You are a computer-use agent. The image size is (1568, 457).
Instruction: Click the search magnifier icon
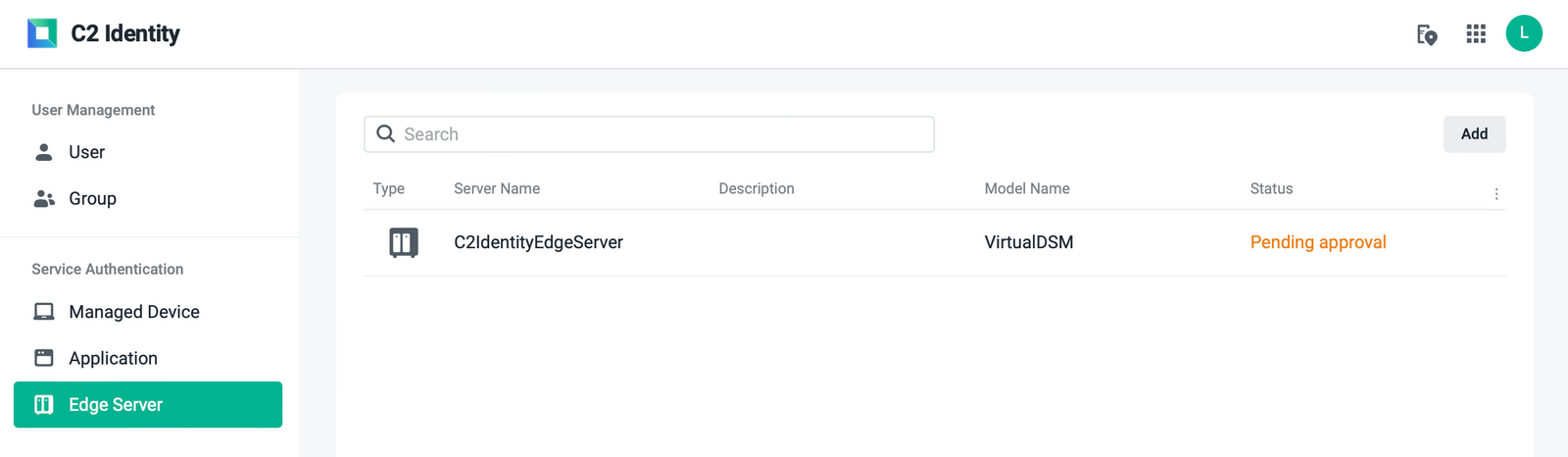386,134
